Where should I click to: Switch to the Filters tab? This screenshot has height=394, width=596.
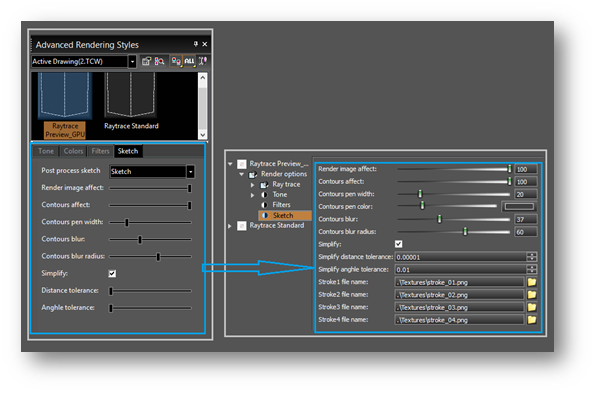point(100,151)
